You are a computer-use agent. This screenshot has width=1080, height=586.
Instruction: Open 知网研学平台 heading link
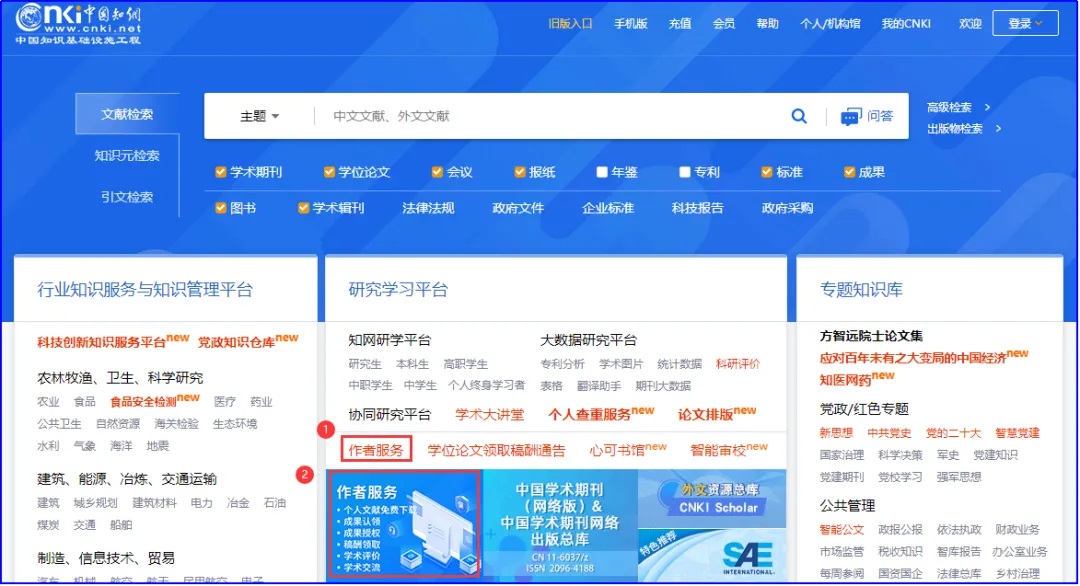[389, 340]
